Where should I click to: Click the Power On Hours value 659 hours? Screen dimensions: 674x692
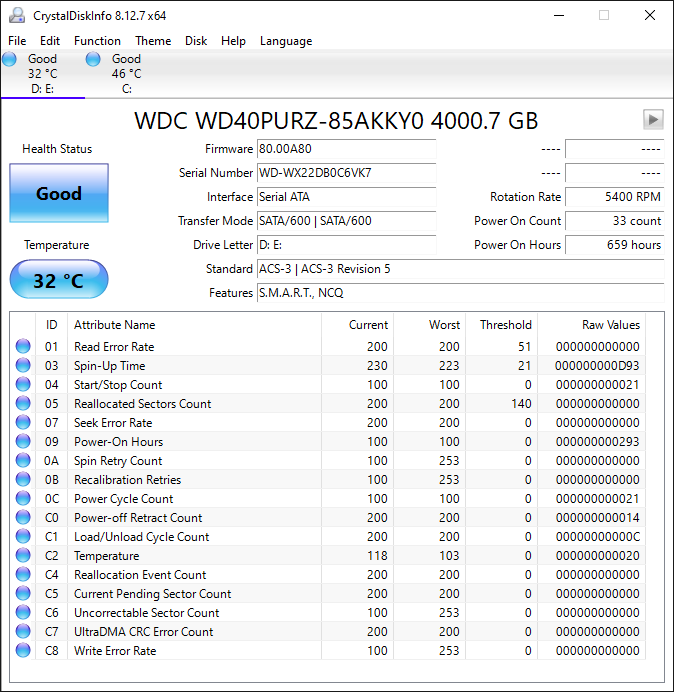pyautogui.click(x=614, y=244)
